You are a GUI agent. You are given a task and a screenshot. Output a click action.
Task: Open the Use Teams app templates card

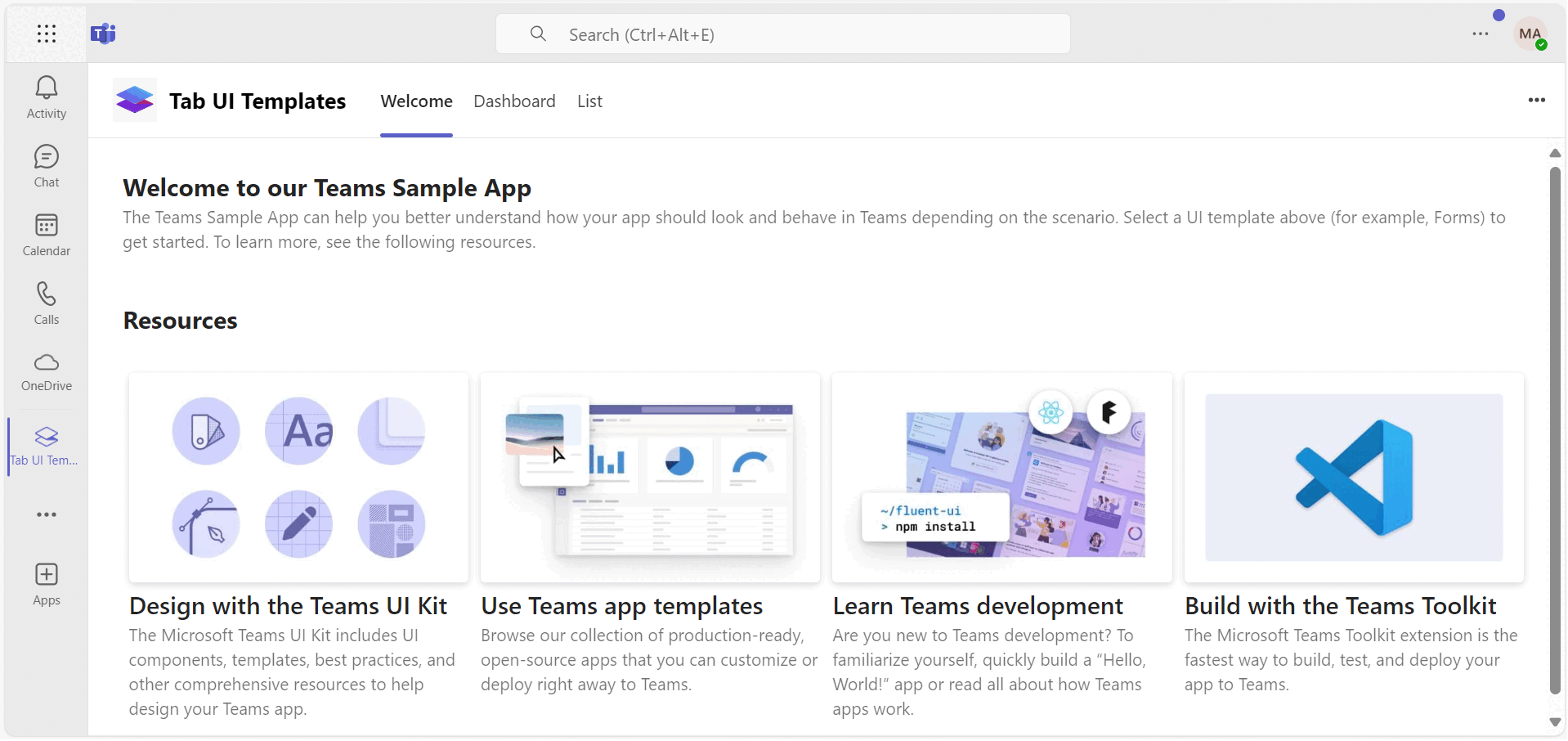tap(649, 478)
